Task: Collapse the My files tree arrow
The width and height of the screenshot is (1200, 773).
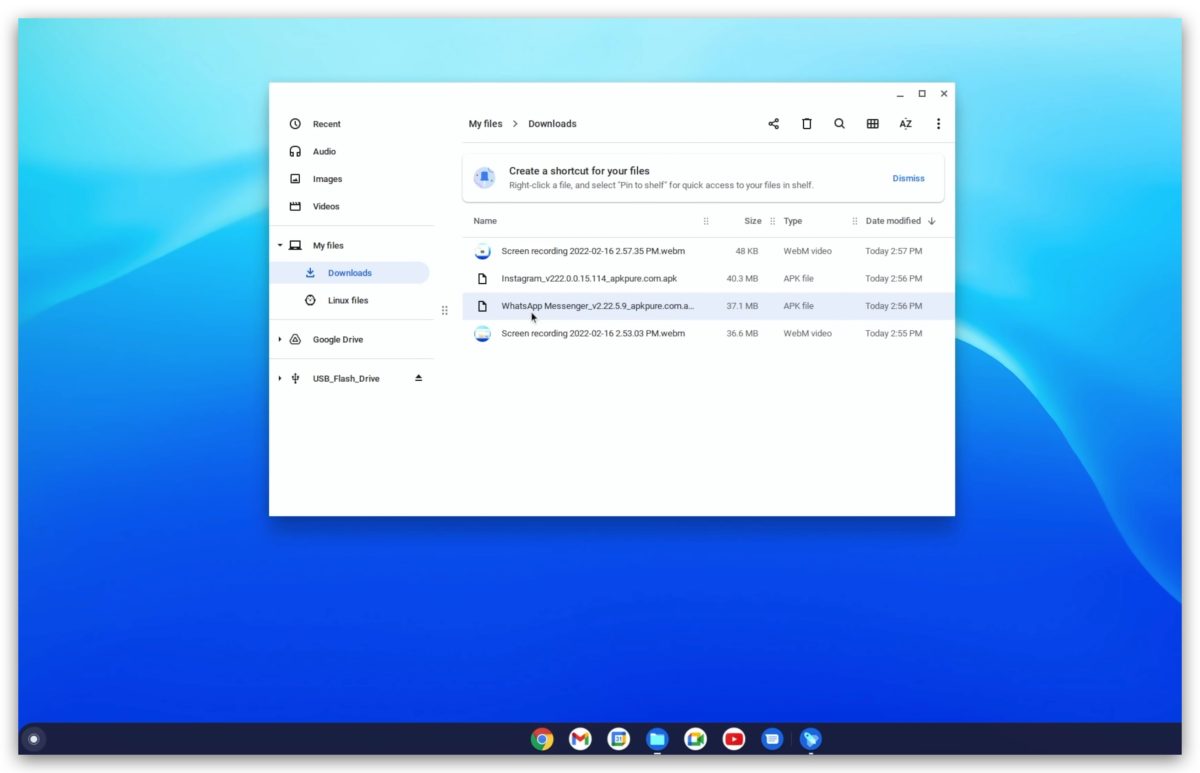Action: point(280,245)
